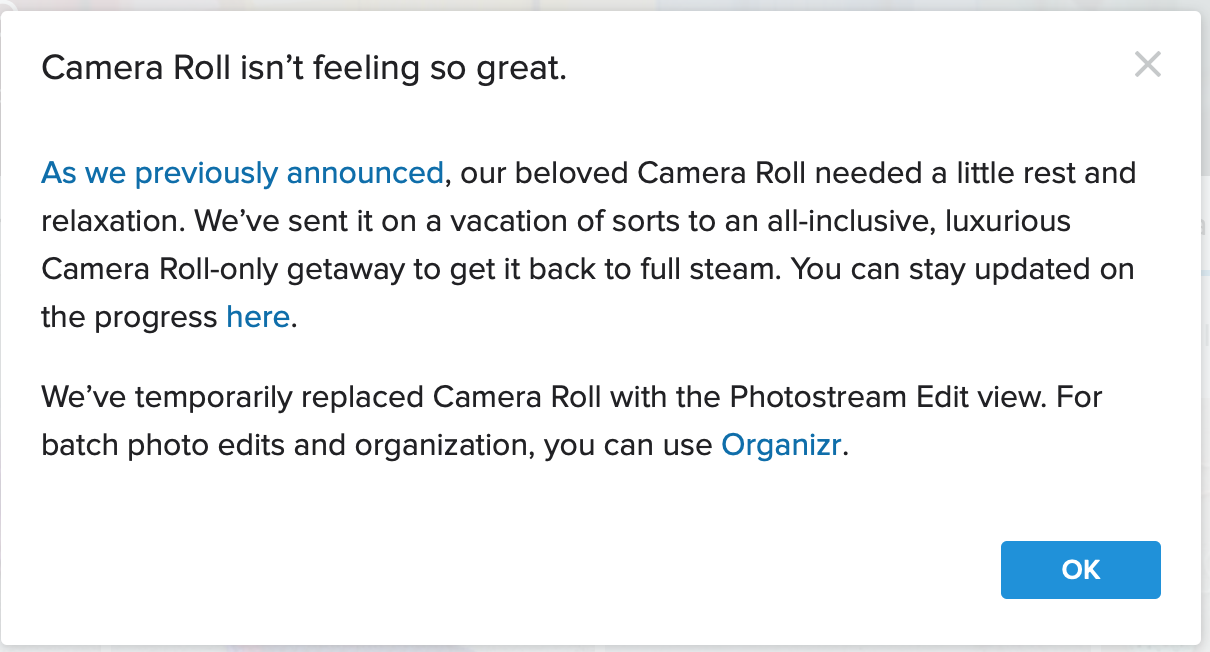The image size is (1210, 652).
Task: Open the "As we previously announced" link
Action: [242, 173]
